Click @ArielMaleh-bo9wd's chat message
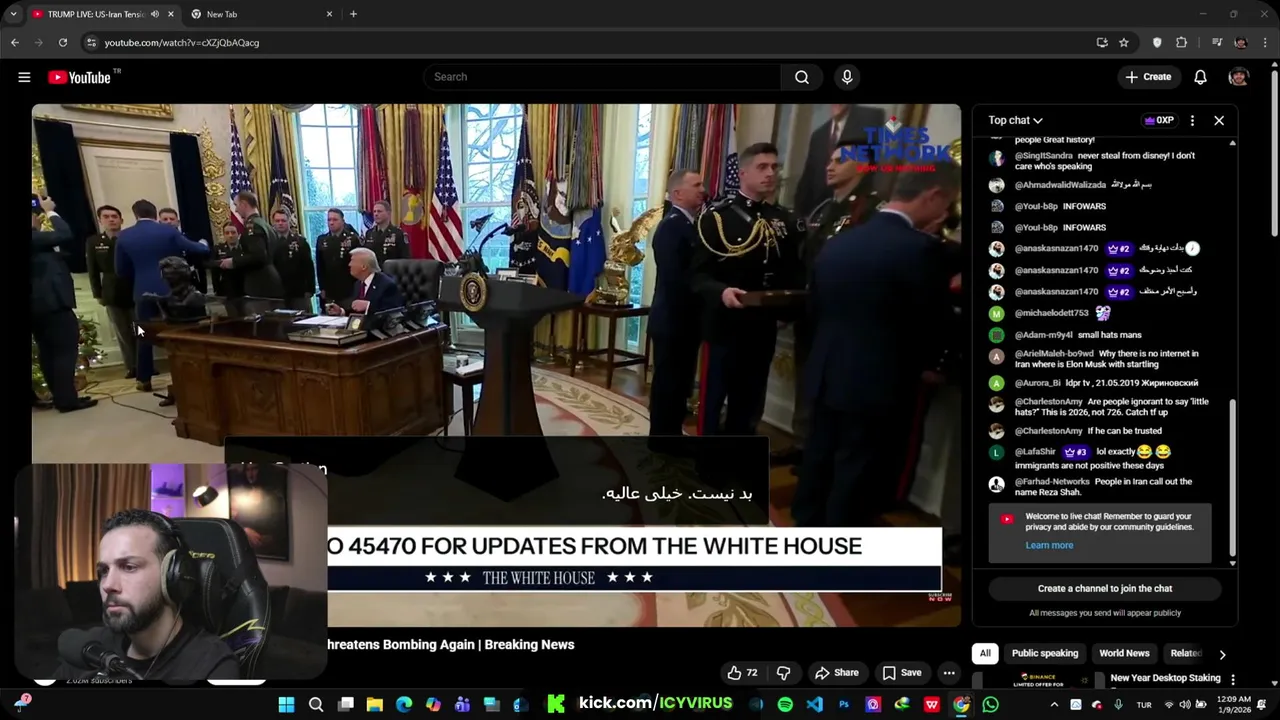 [x=1106, y=358]
